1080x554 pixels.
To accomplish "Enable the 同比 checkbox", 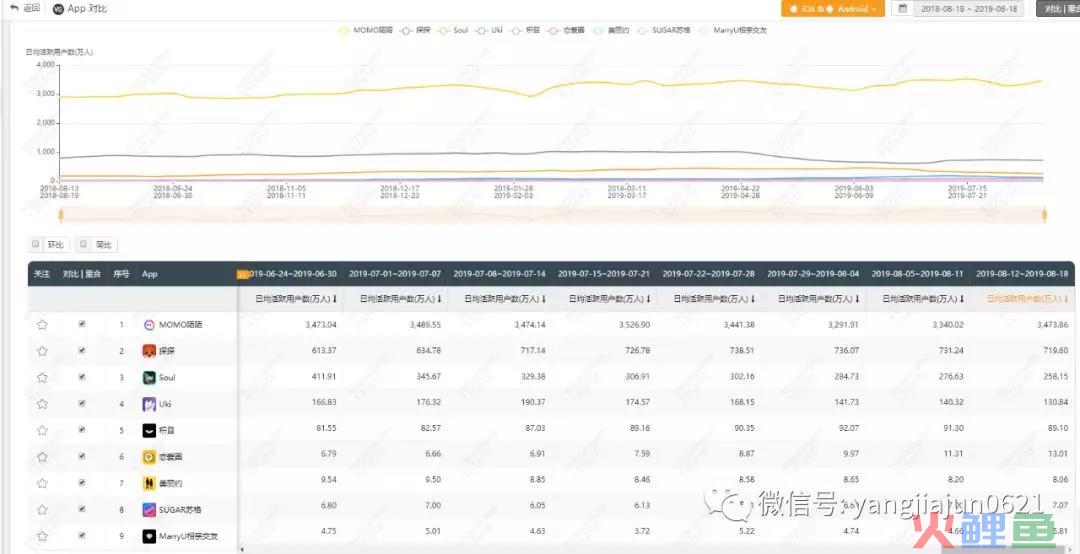I will coord(83,243).
